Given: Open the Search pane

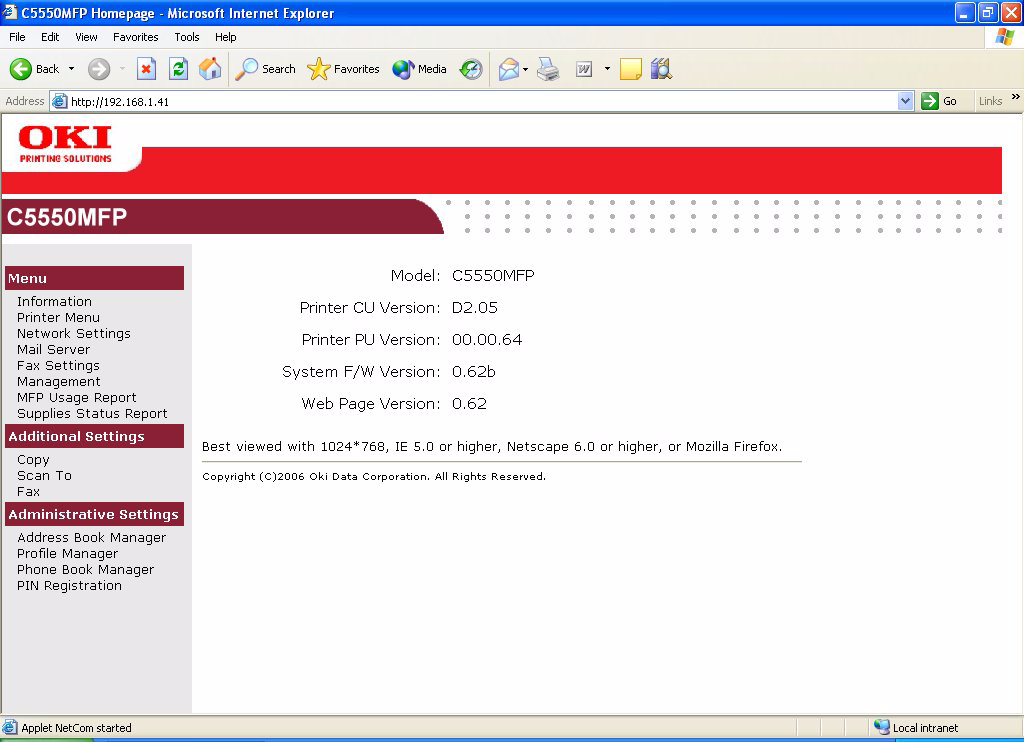Looking at the screenshot, I should point(266,69).
